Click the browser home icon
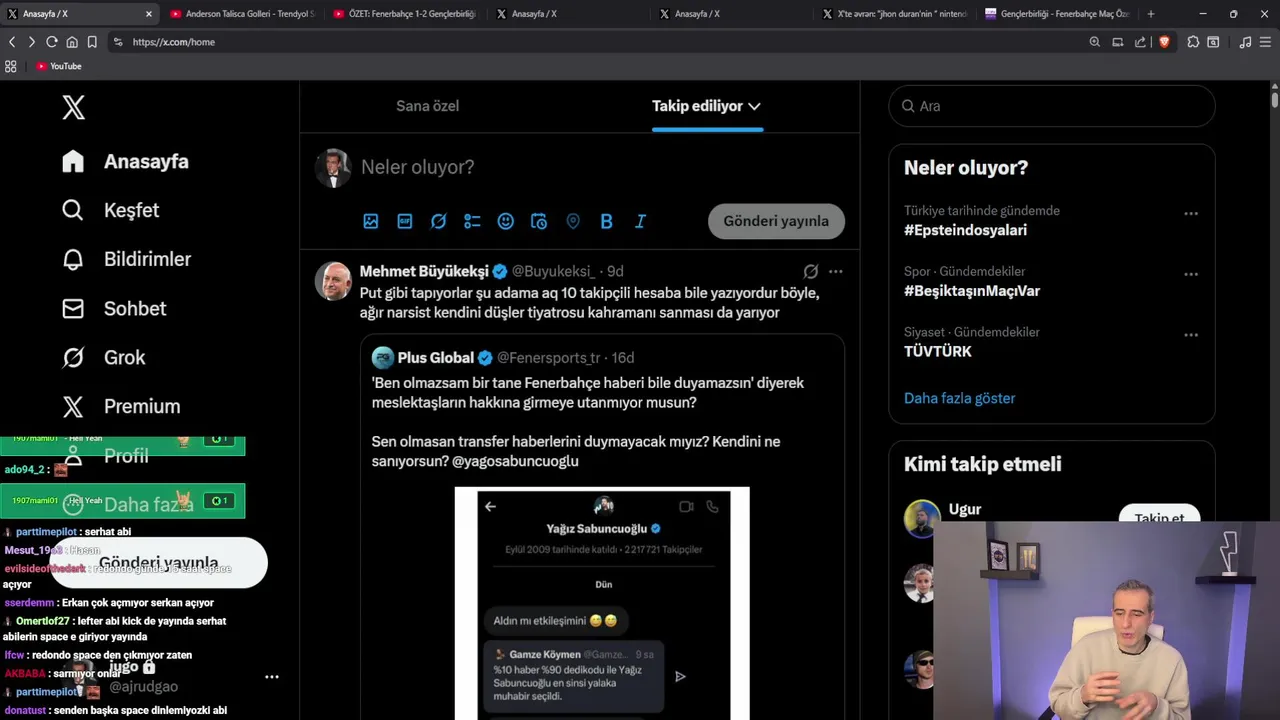The height and width of the screenshot is (720, 1280). click(72, 42)
